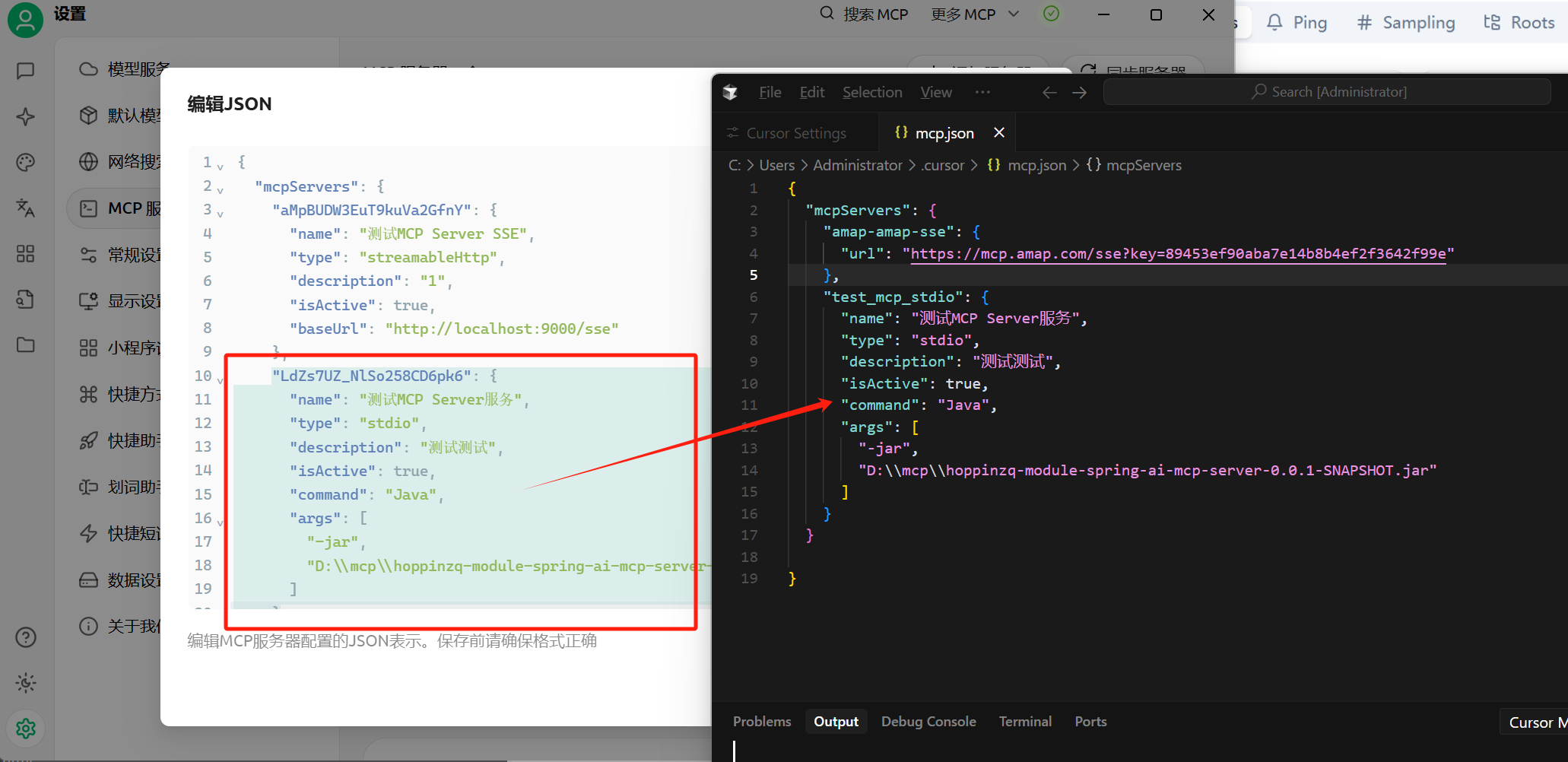The width and height of the screenshot is (1568, 762).
Task: Click the Search [Administrator] command box
Action: (x=1327, y=92)
